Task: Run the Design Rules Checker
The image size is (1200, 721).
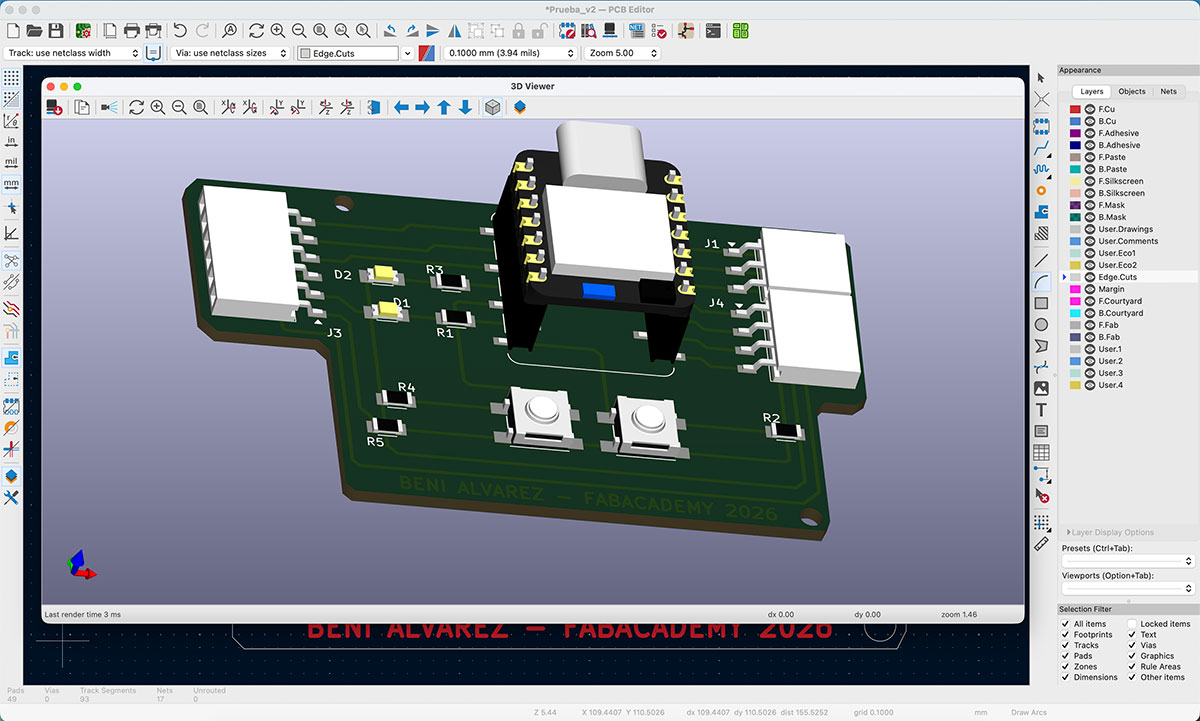Action: point(658,31)
